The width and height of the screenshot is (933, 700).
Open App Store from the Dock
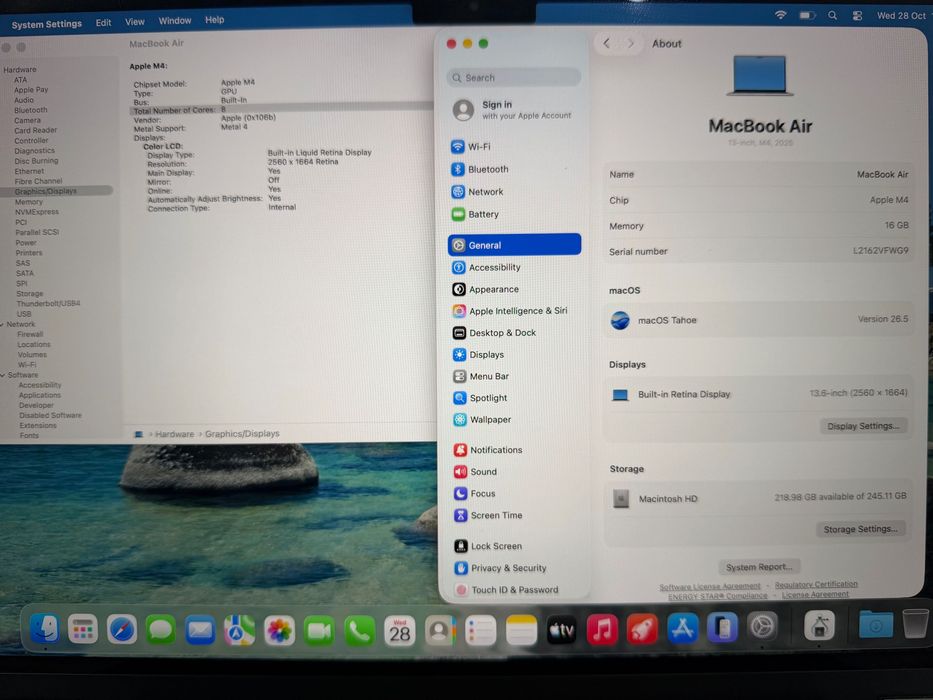pyautogui.click(x=682, y=629)
